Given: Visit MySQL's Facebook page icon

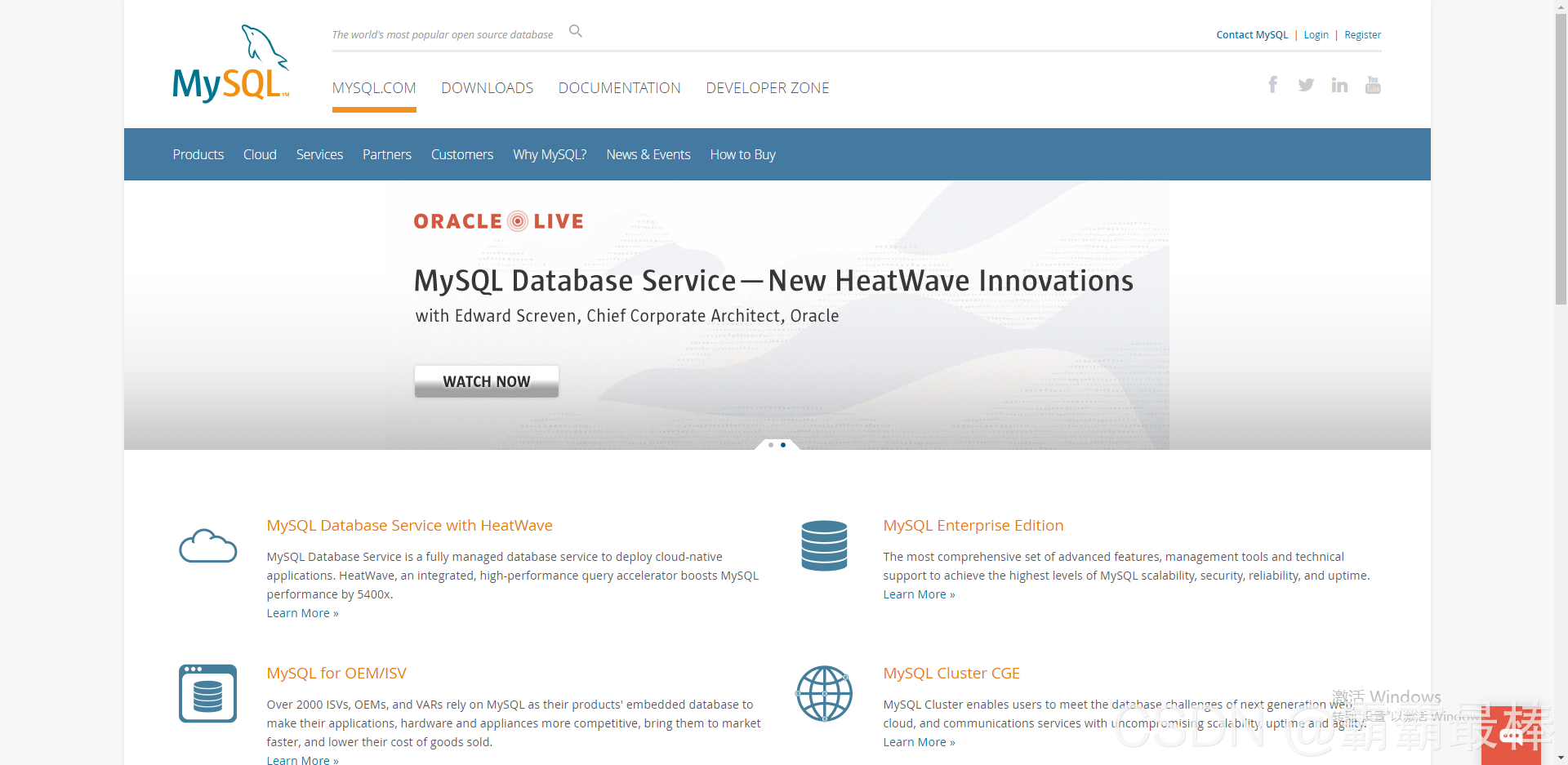Looking at the screenshot, I should tap(1272, 85).
